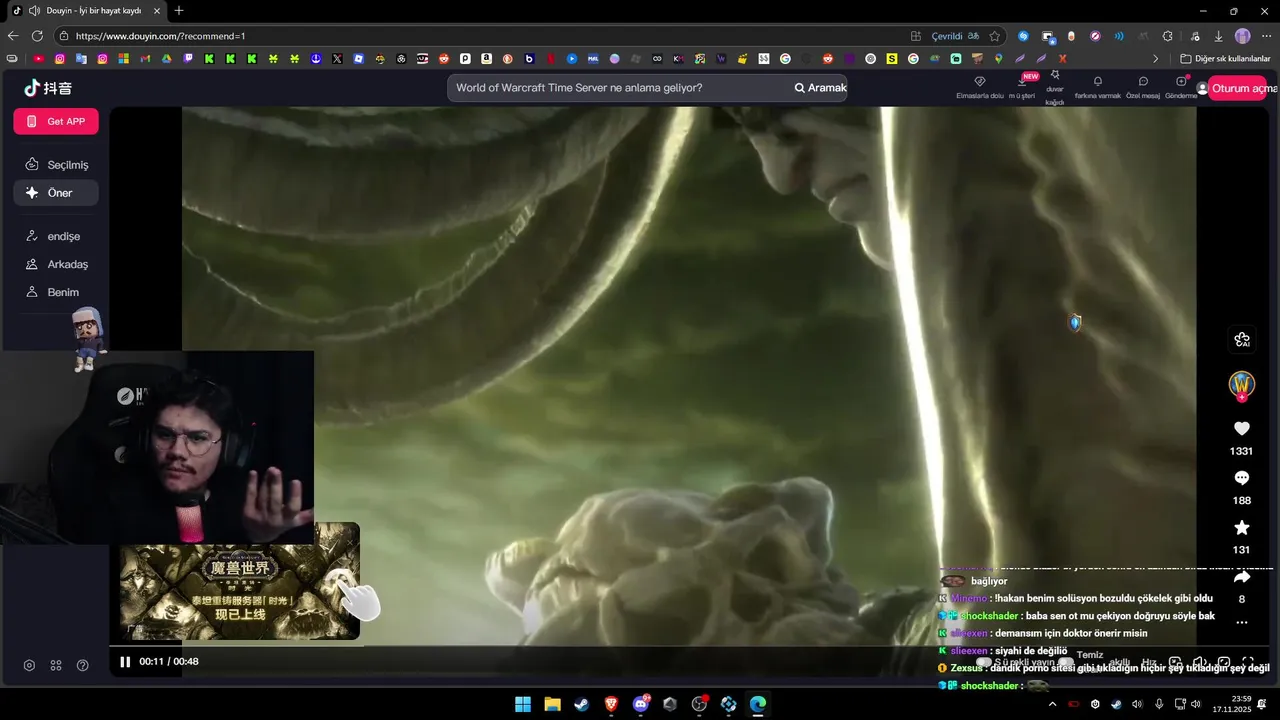Screen dimensions: 1280x720
Task: Pause the video playback
Action: tap(125, 661)
